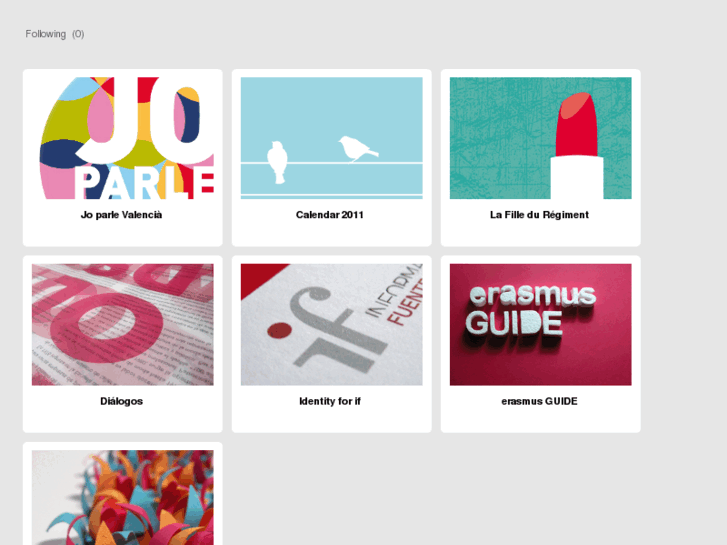The width and height of the screenshot is (727, 545).
Task: Open the lipstick artwork thumbnail
Action: [x=541, y=138]
